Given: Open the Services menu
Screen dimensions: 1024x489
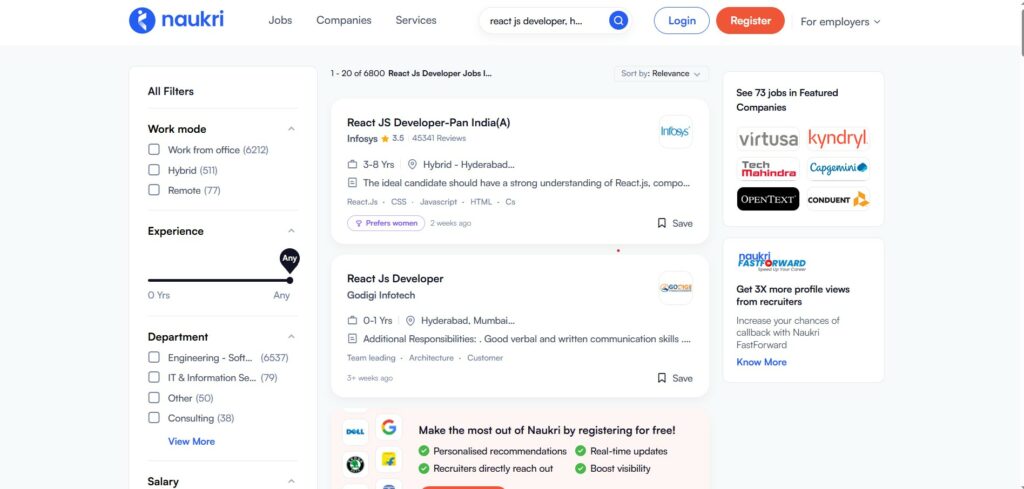Looking at the screenshot, I should click(x=416, y=20).
